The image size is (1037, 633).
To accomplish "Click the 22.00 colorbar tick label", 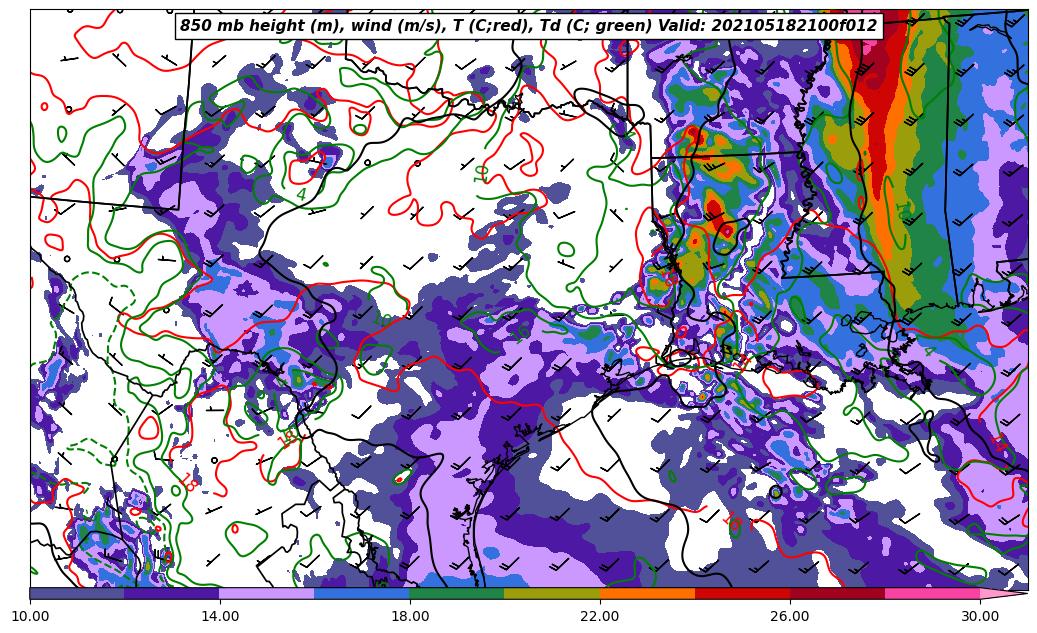I will 600,616.
